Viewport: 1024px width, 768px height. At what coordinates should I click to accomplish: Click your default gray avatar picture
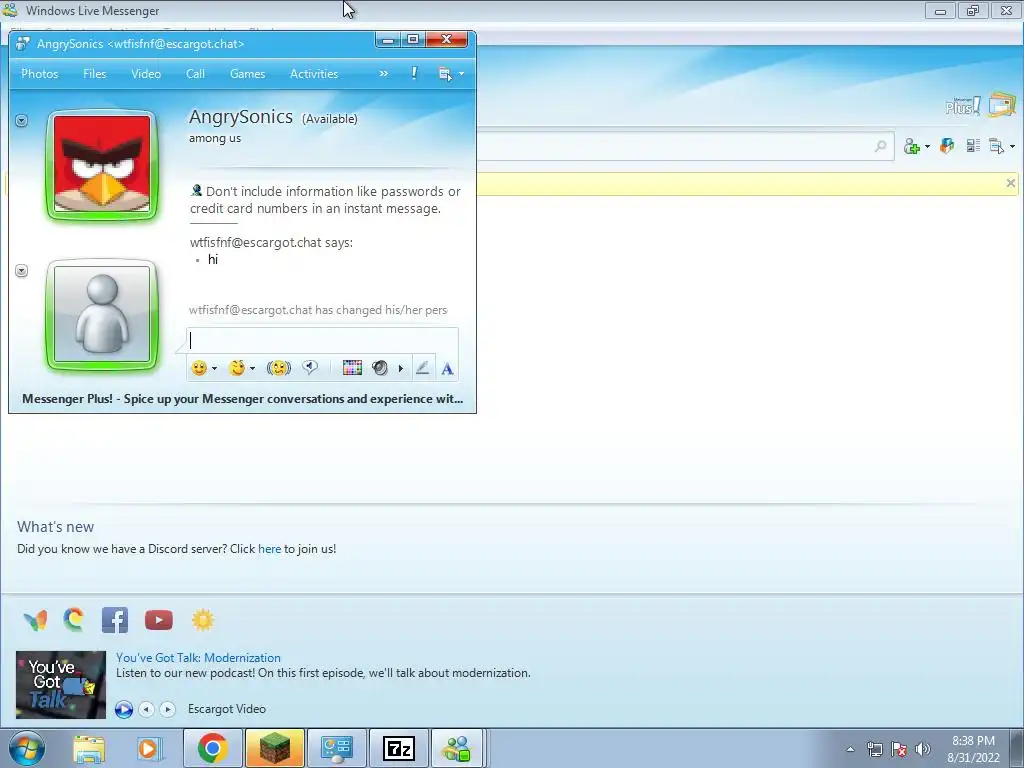pyautogui.click(x=102, y=314)
